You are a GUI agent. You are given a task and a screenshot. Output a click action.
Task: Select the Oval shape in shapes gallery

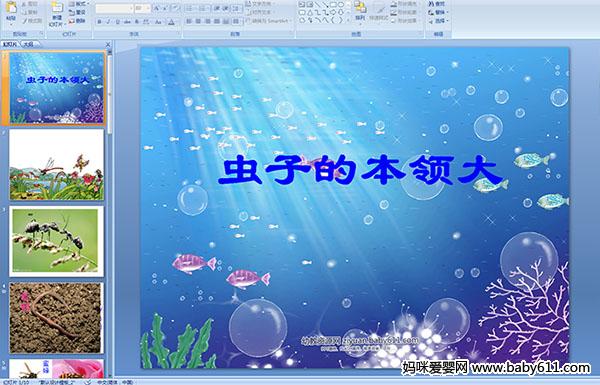[x=341, y=4]
